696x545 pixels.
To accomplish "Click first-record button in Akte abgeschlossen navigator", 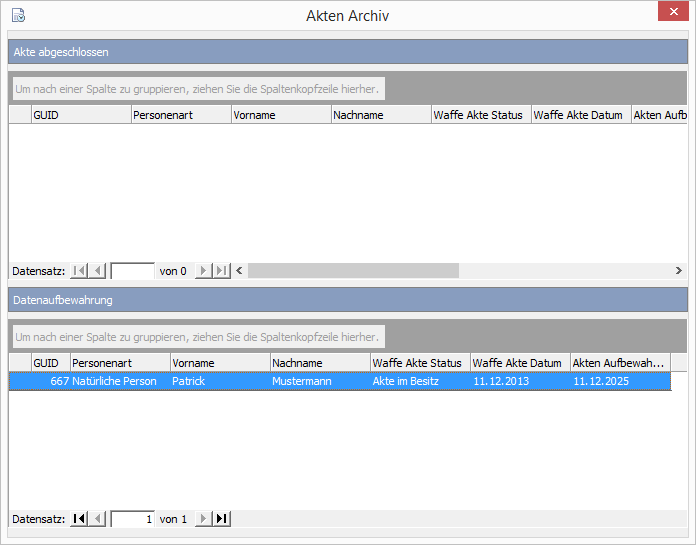I will (79, 271).
